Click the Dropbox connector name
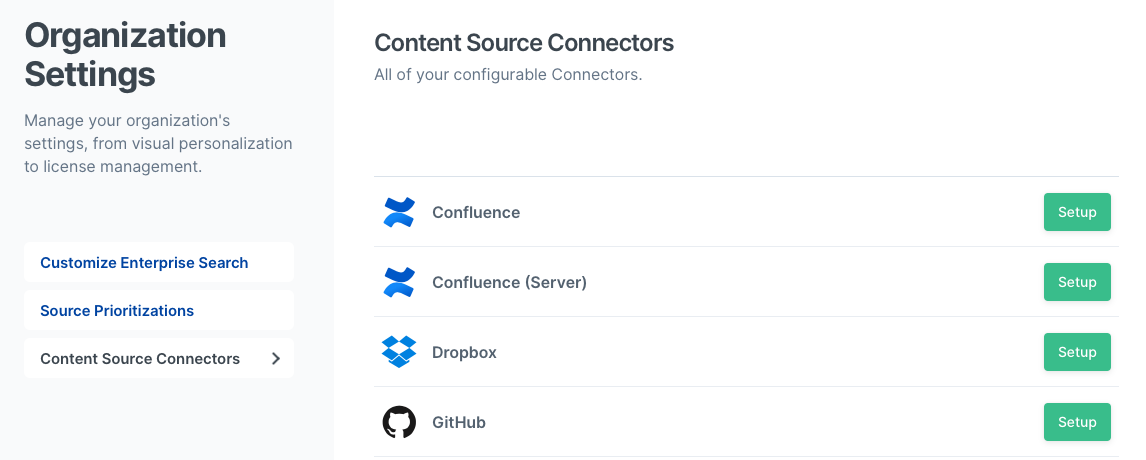The image size is (1146, 460). (464, 353)
